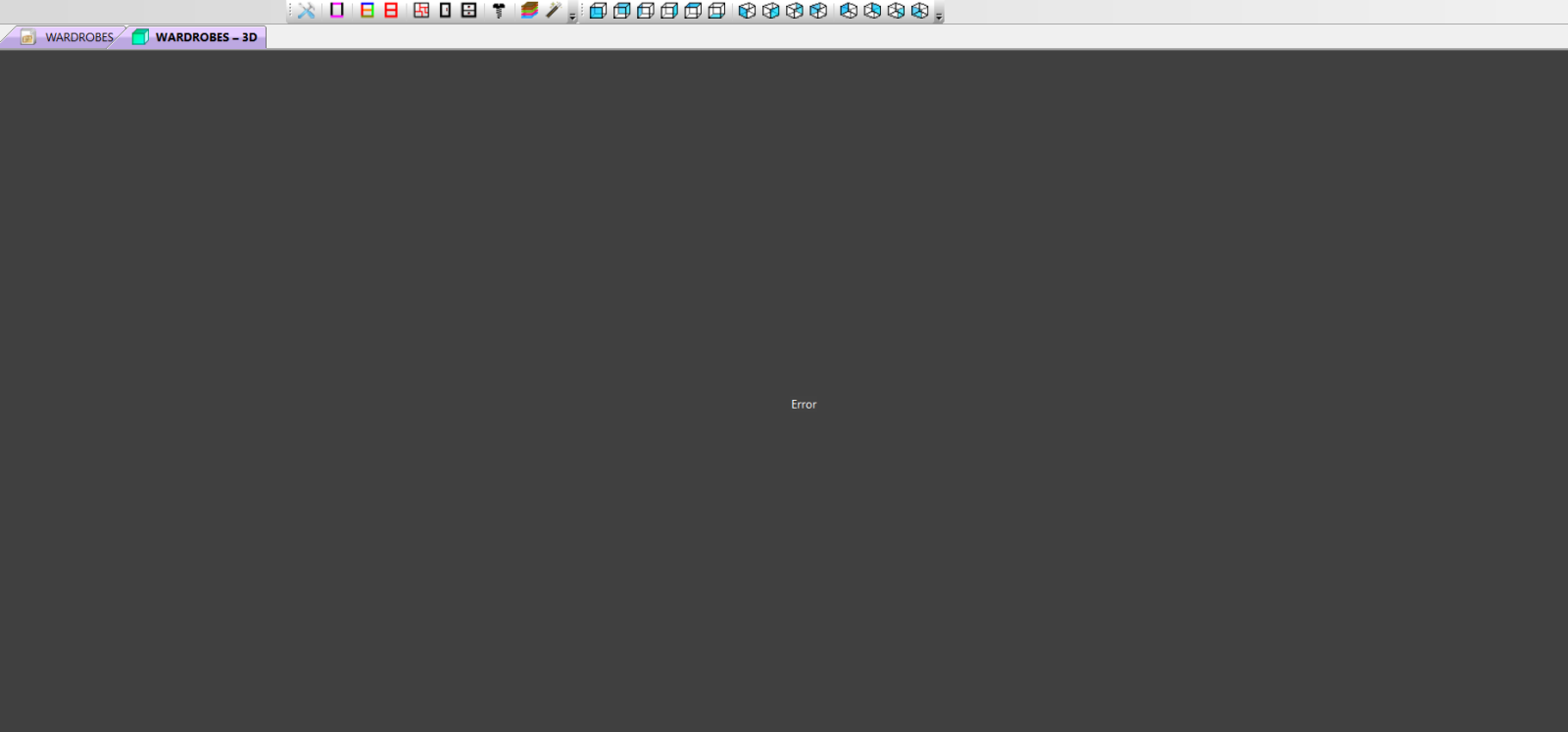Click the red two-section cabinet icon
Viewport: 1568px width, 732px height.
click(391, 11)
